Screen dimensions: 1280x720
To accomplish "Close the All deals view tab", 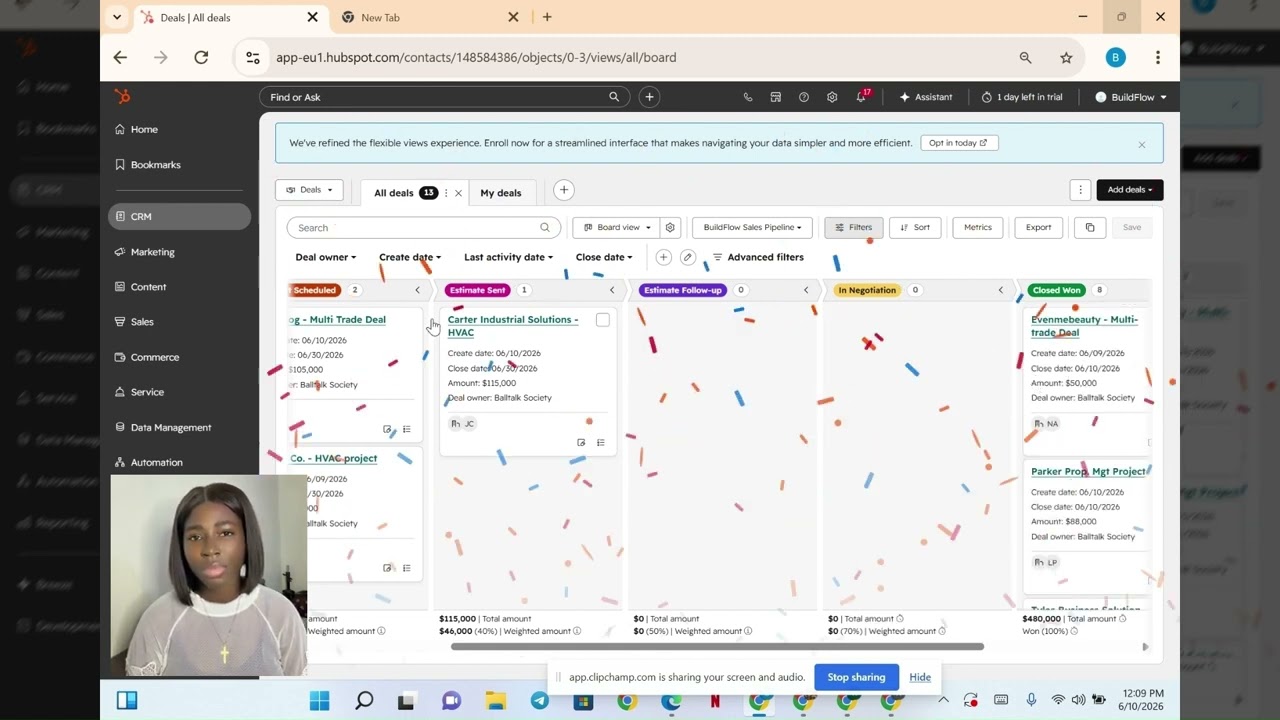I will [x=459, y=193].
